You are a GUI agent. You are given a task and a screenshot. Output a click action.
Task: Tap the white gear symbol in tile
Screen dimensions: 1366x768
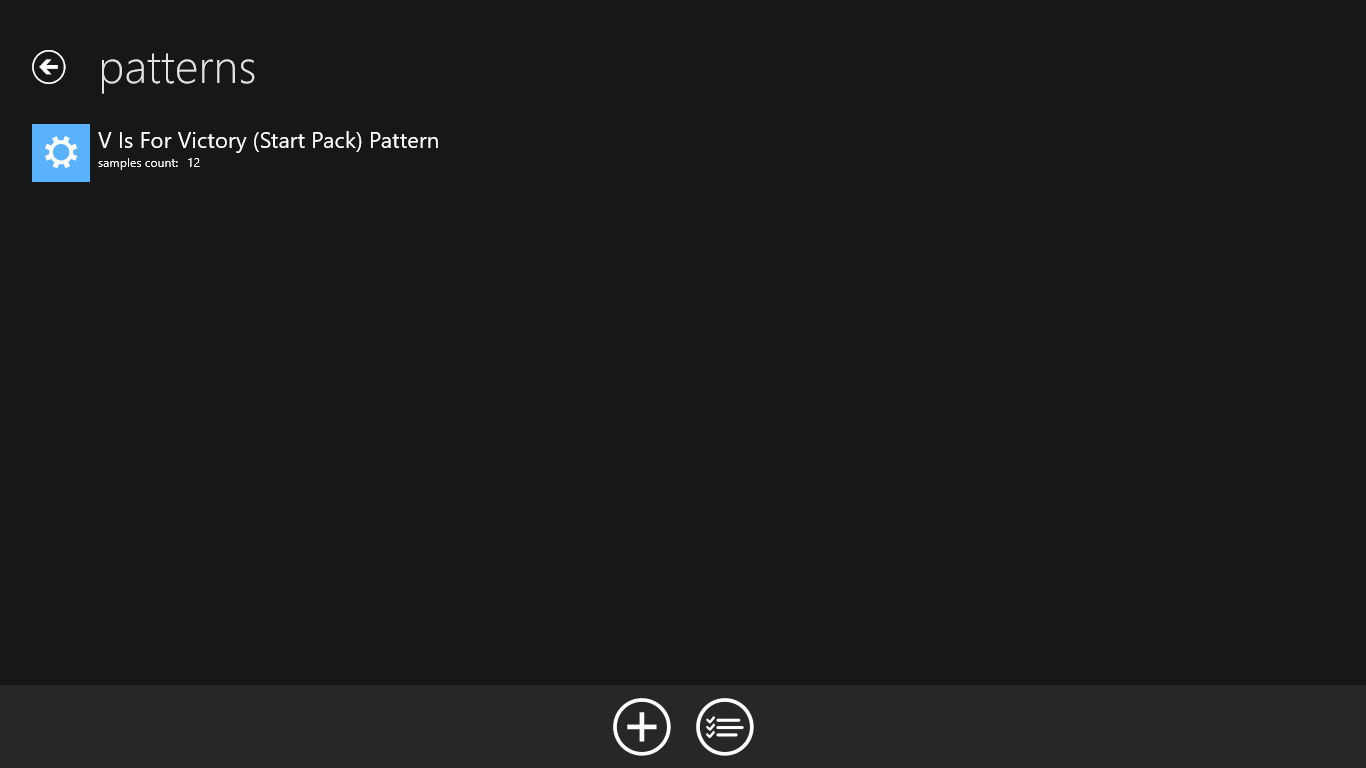click(x=61, y=153)
